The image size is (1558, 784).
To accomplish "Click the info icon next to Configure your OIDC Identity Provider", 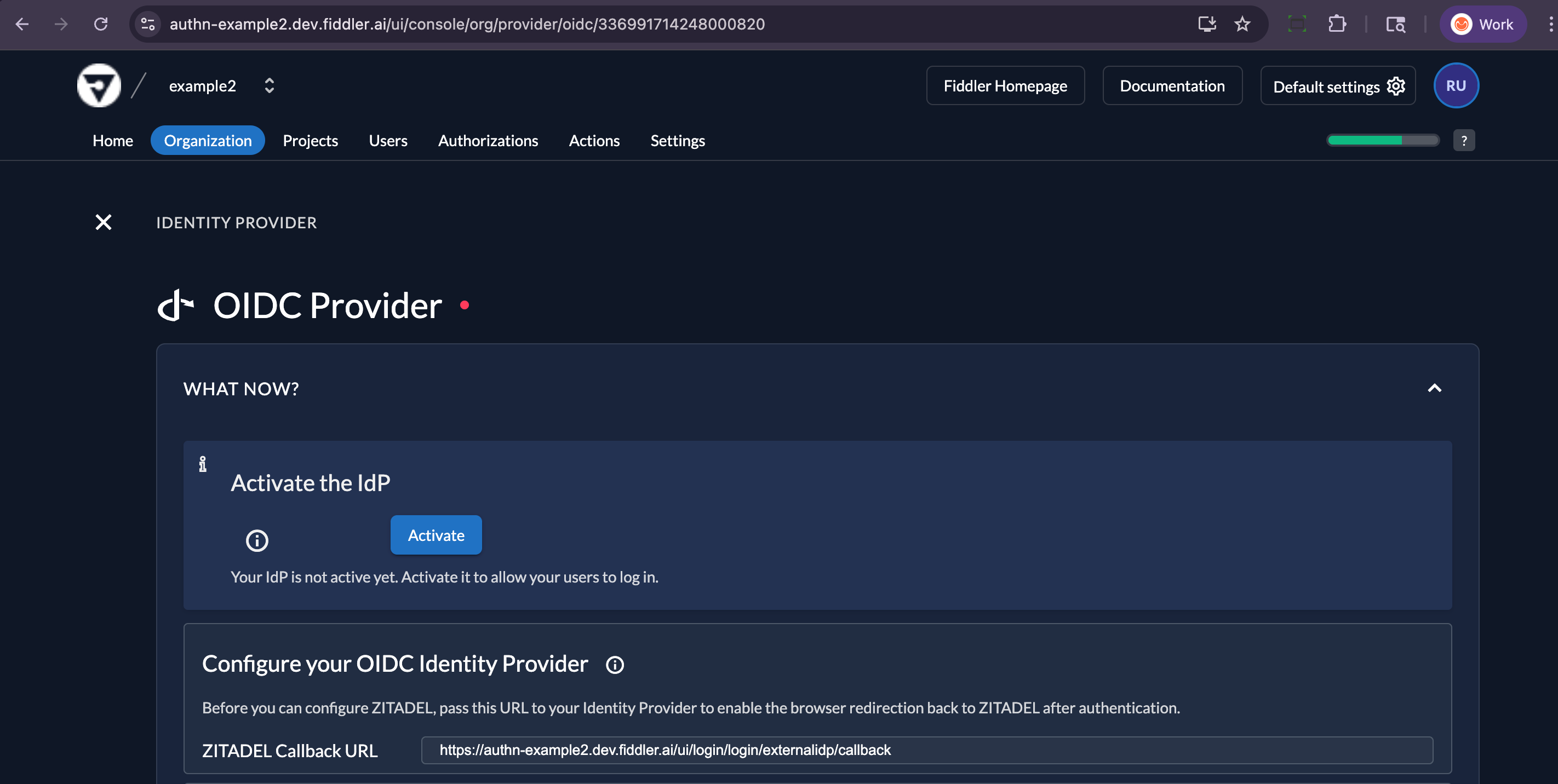I will coord(615,664).
